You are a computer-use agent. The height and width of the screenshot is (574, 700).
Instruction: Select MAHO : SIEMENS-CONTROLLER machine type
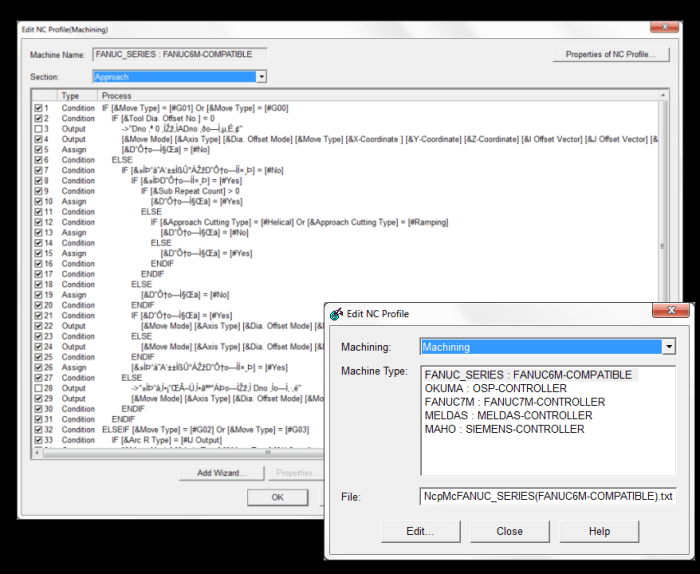coord(504,429)
